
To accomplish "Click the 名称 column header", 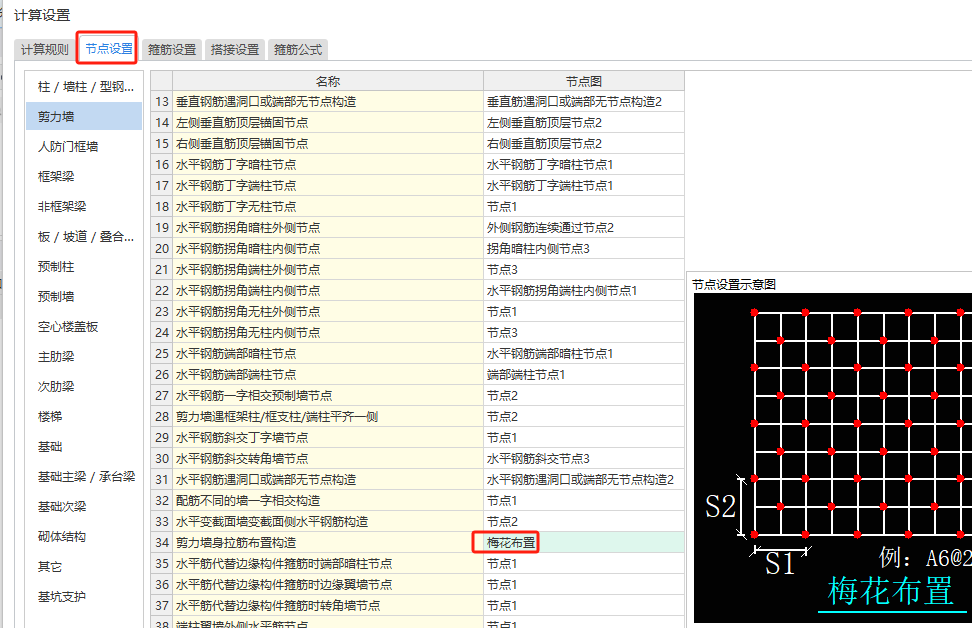I will [328, 81].
